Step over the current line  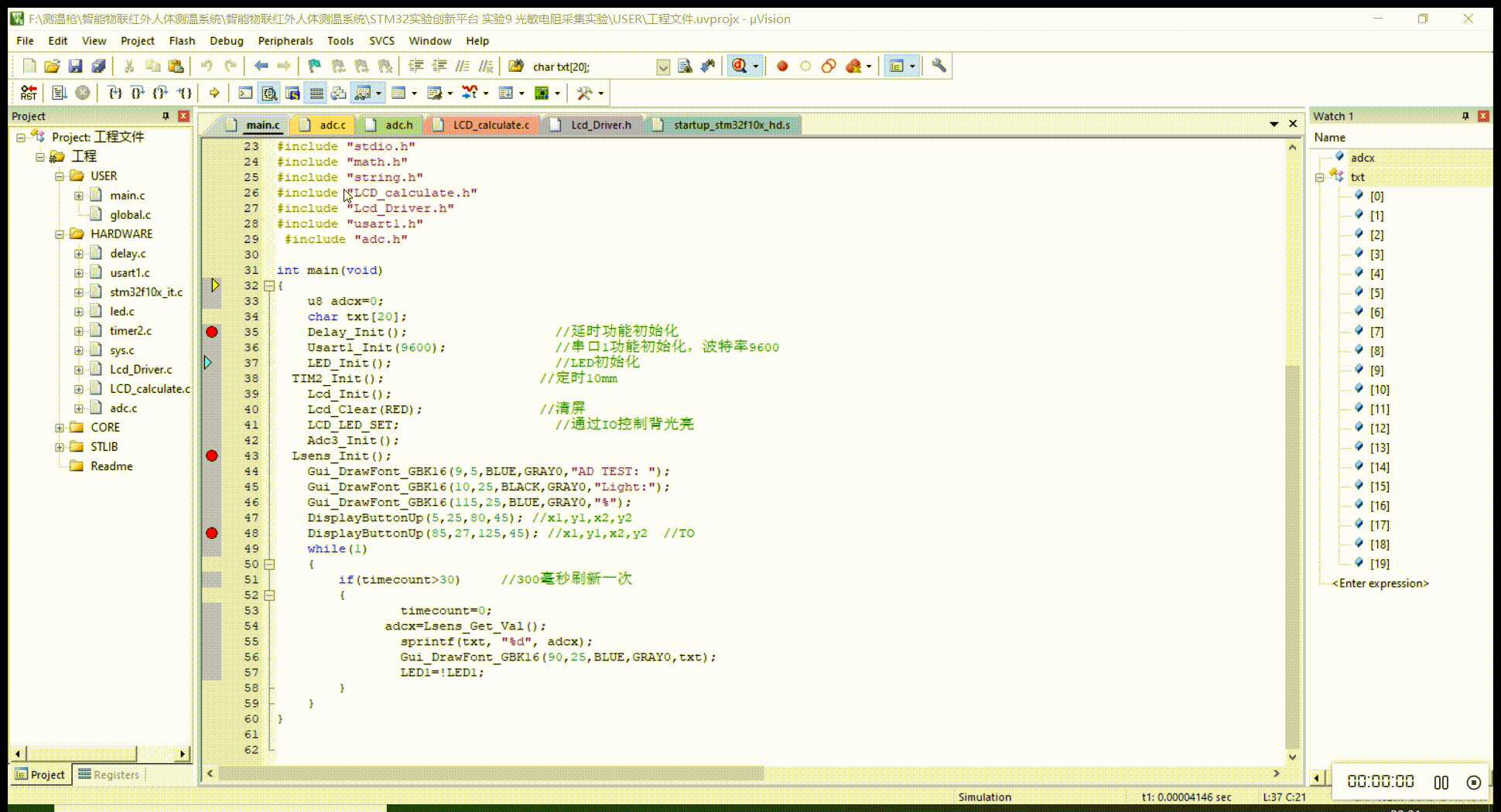pos(138,93)
